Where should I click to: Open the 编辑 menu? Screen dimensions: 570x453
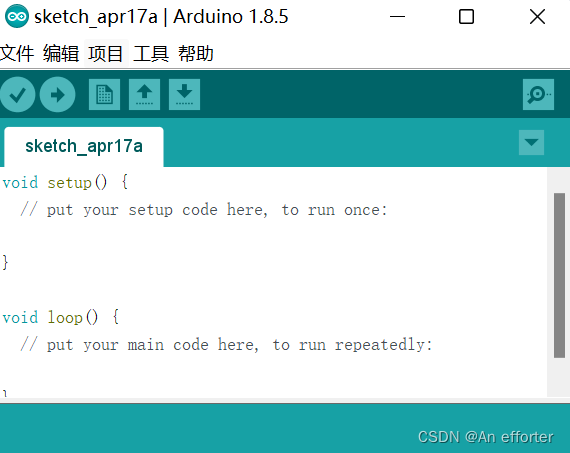pos(61,53)
